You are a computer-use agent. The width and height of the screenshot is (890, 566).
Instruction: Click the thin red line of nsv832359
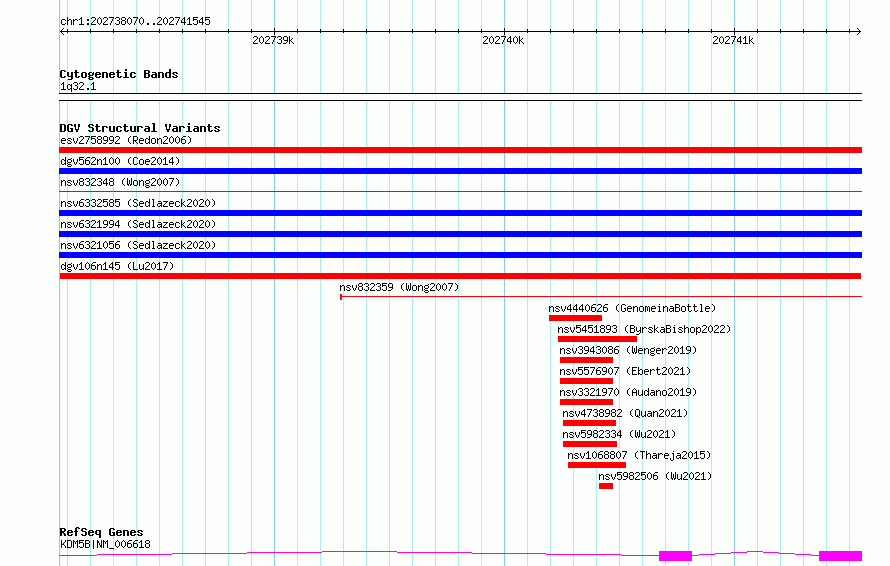[x=601, y=296]
